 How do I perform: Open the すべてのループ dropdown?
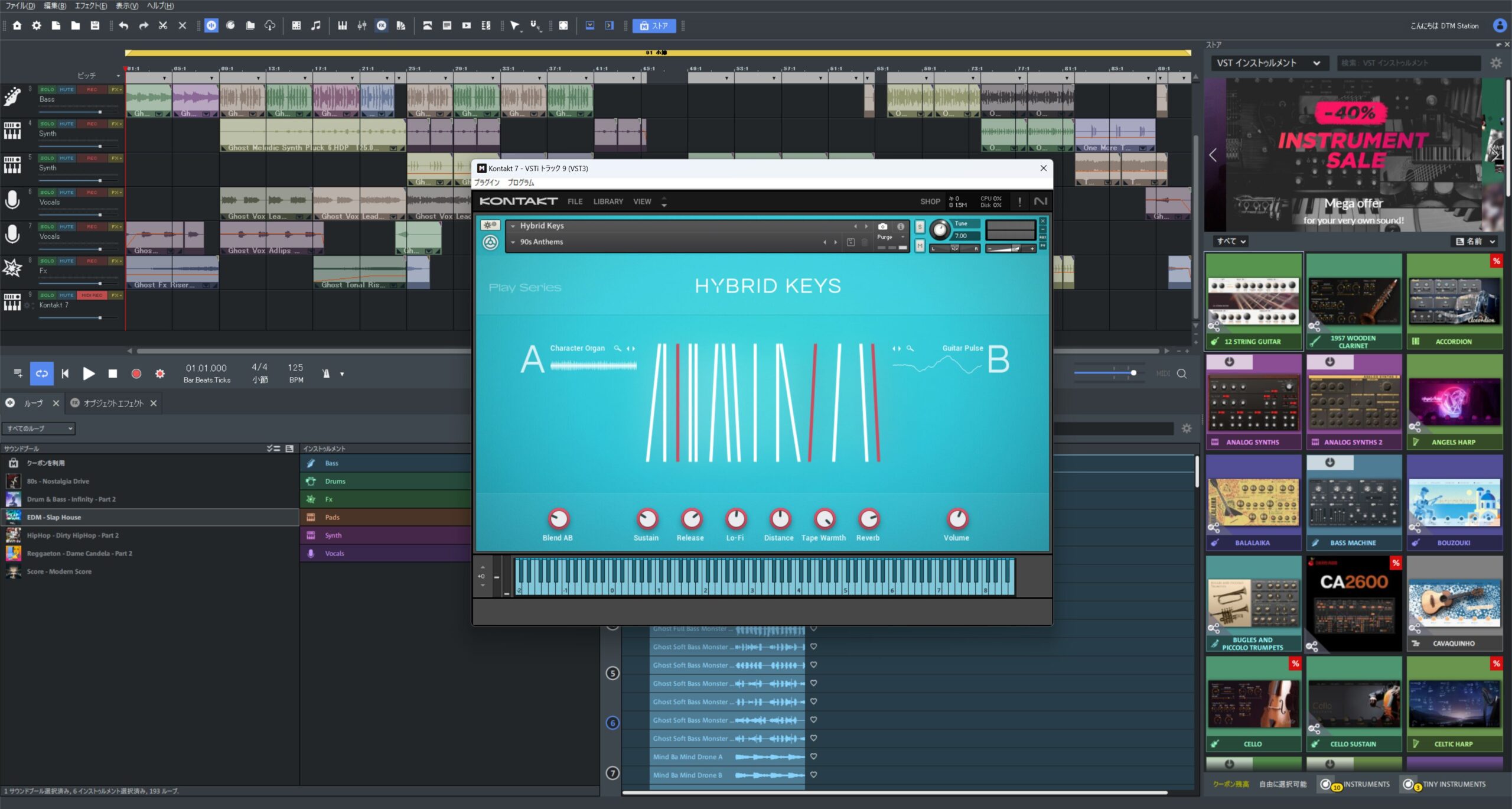(x=38, y=428)
